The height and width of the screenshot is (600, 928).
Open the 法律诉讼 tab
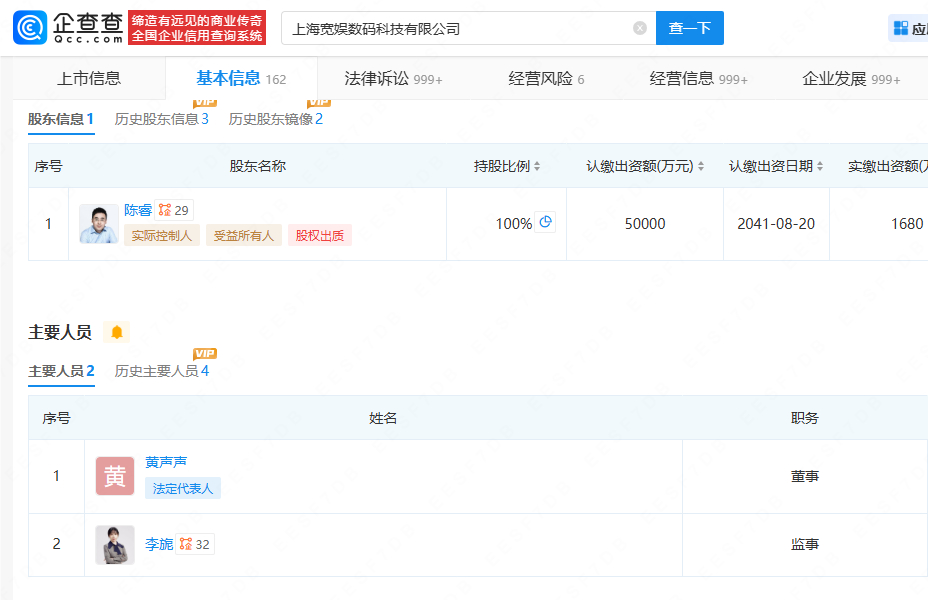[393, 78]
